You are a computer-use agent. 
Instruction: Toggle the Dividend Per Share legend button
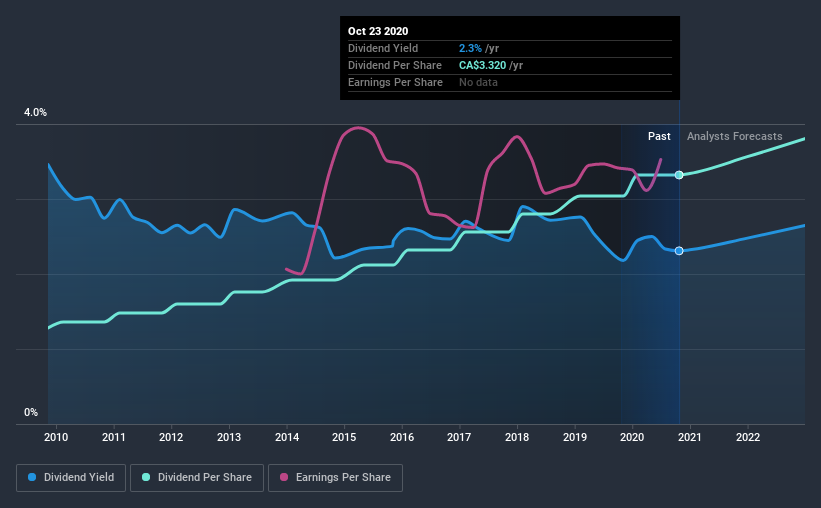point(197,478)
